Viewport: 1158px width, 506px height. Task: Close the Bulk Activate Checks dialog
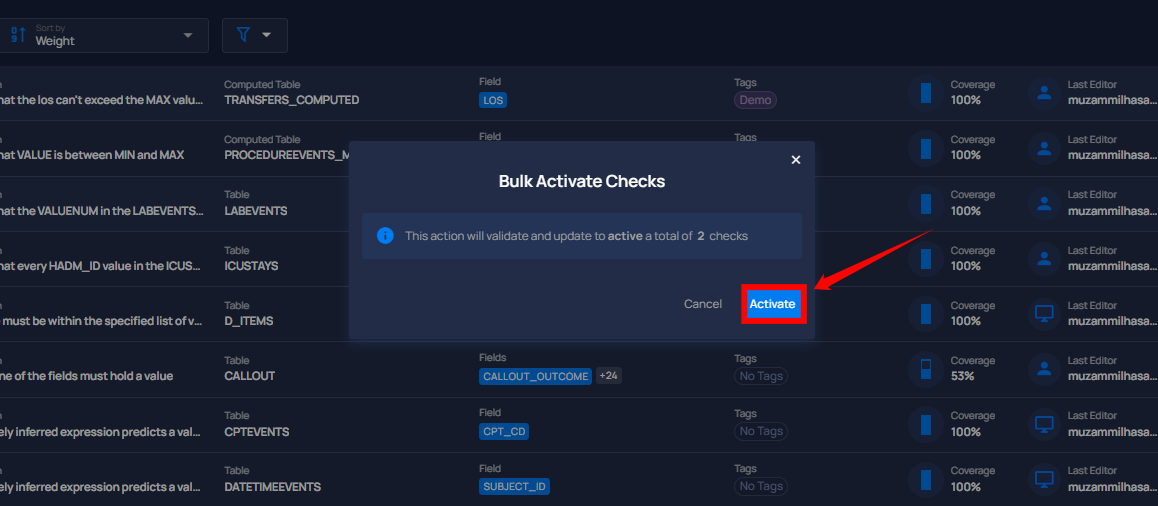795,160
